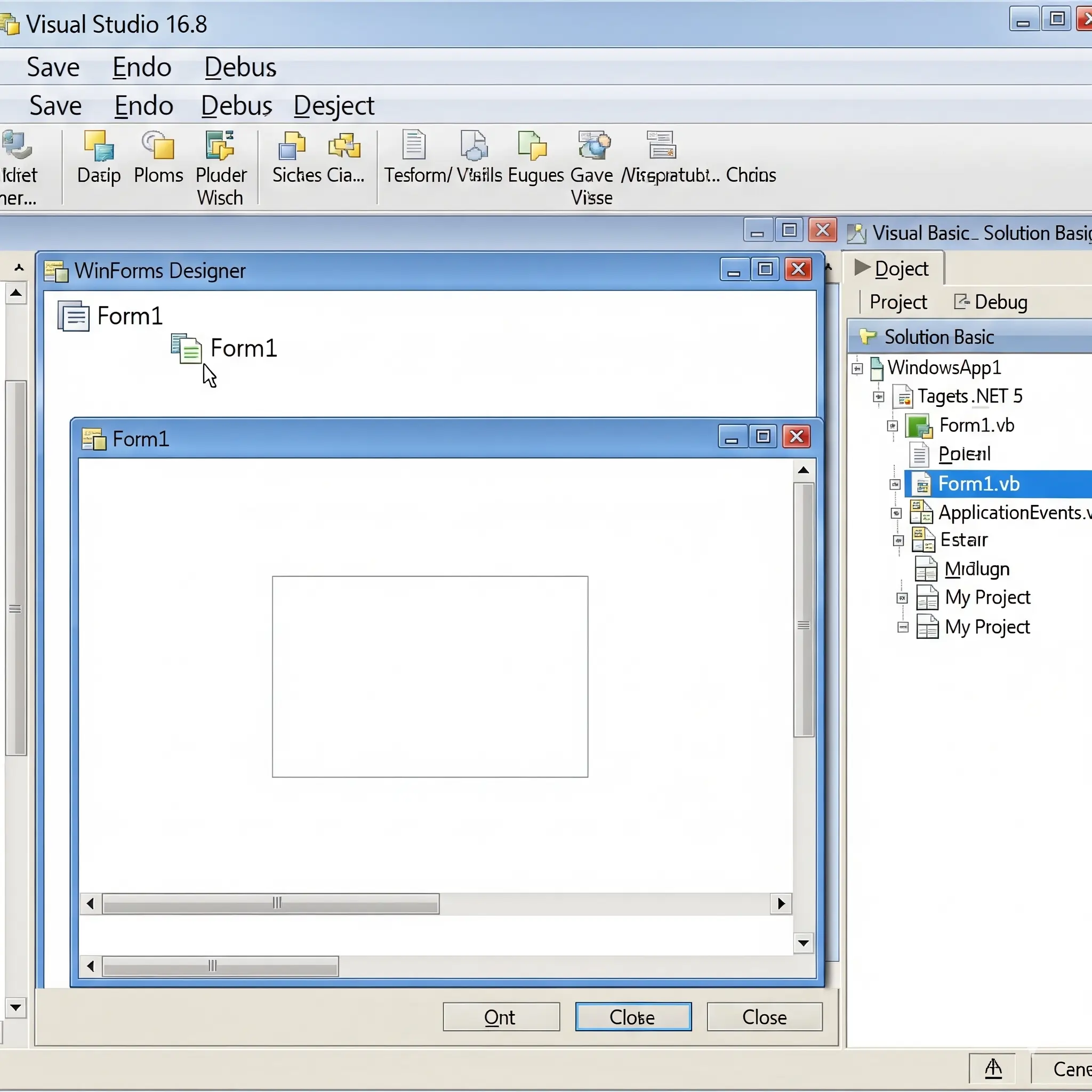The height and width of the screenshot is (1092, 1092).
Task: Click the inner Form1 window title icon
Action: pos(94,439)
